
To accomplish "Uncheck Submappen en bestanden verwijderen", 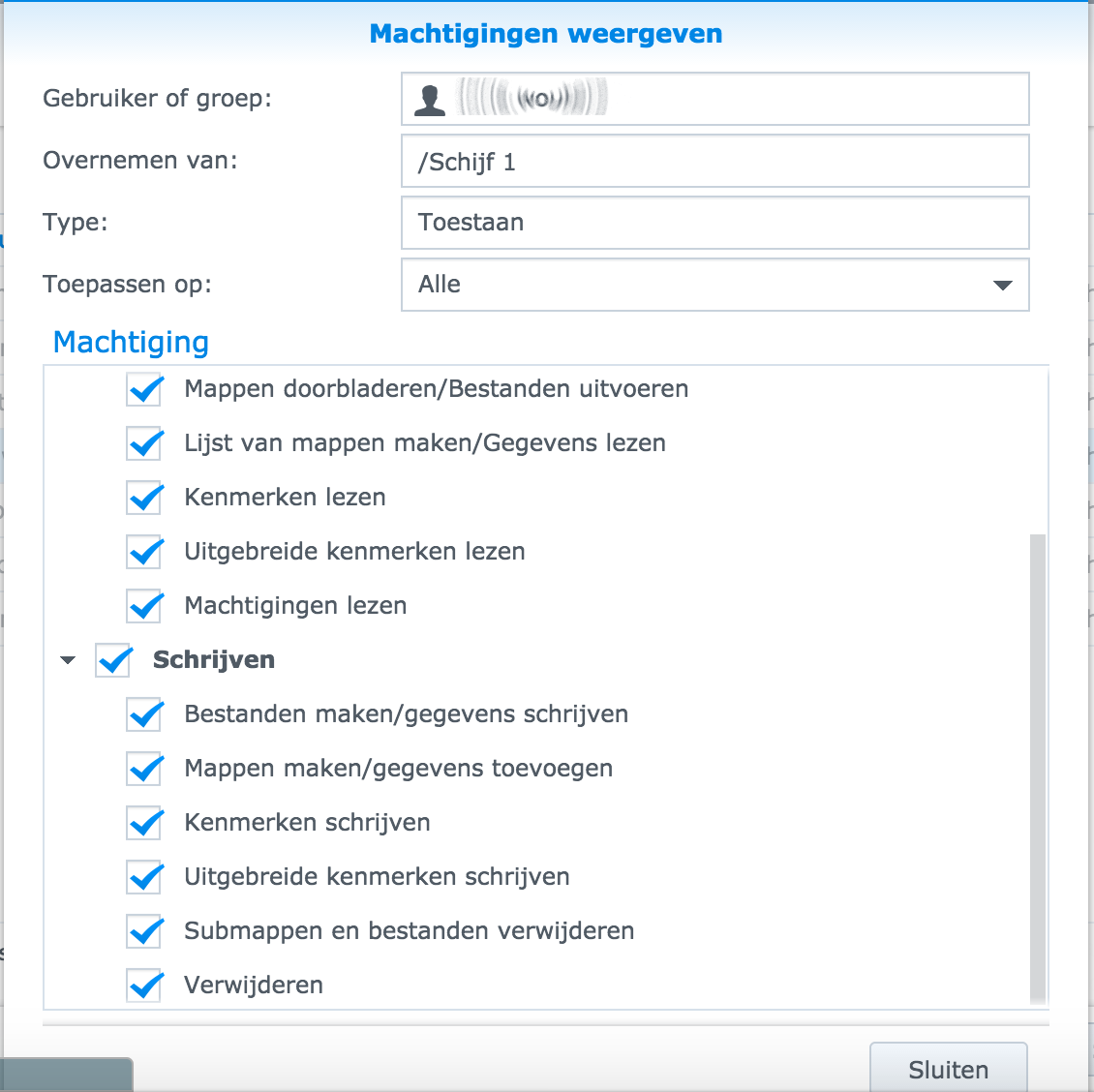I will (144, 931).
